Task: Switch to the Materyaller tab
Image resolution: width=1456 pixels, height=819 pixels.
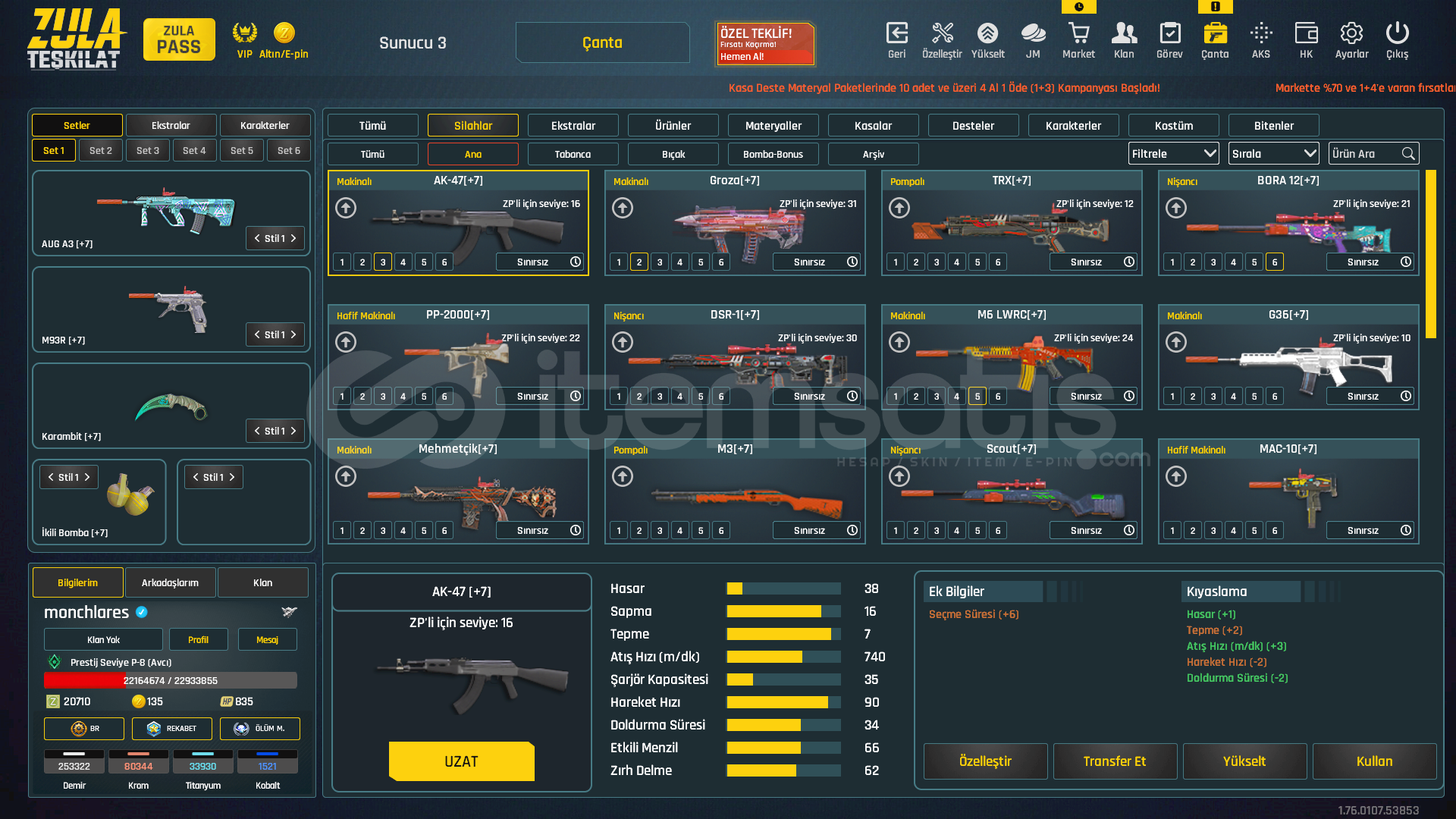Action: (x=773, y=125)
